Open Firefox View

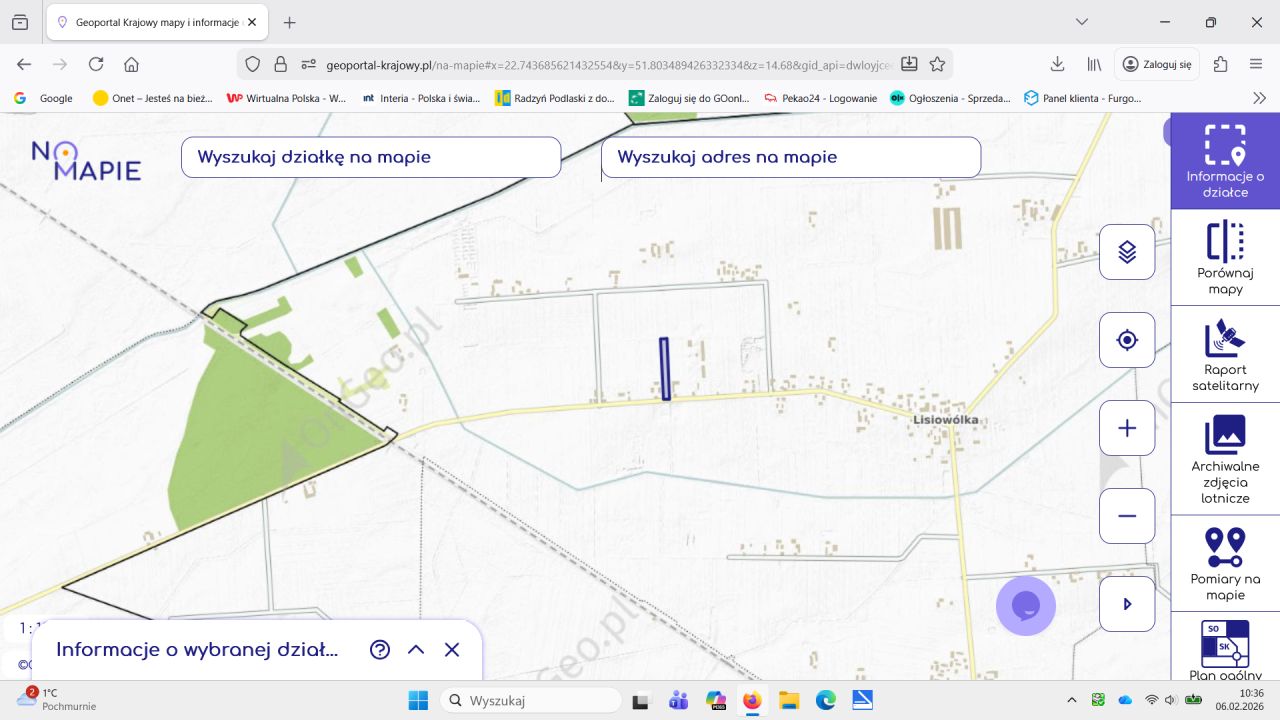[20, 22]
